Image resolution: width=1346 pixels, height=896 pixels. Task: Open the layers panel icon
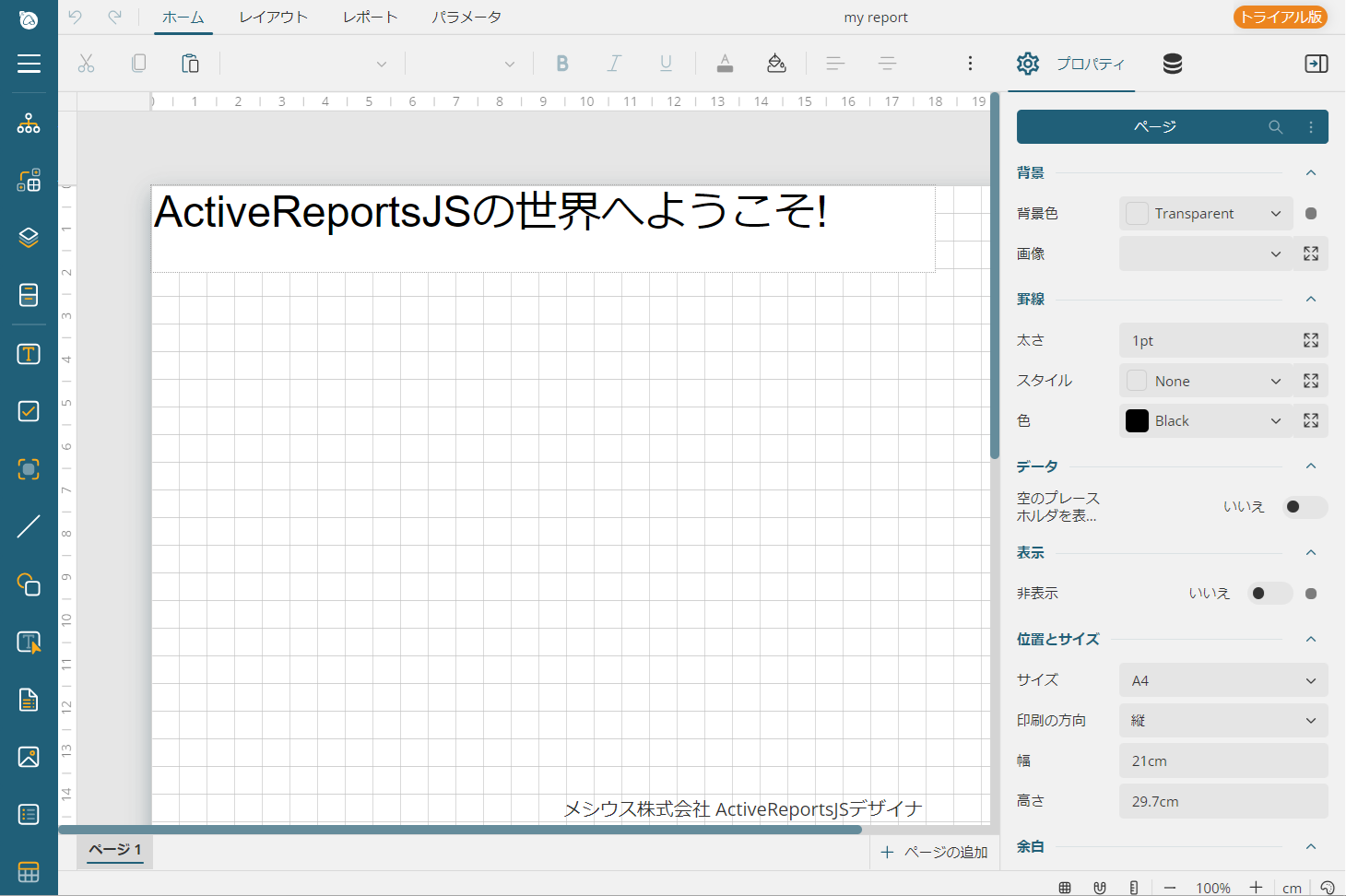point(29,237)
